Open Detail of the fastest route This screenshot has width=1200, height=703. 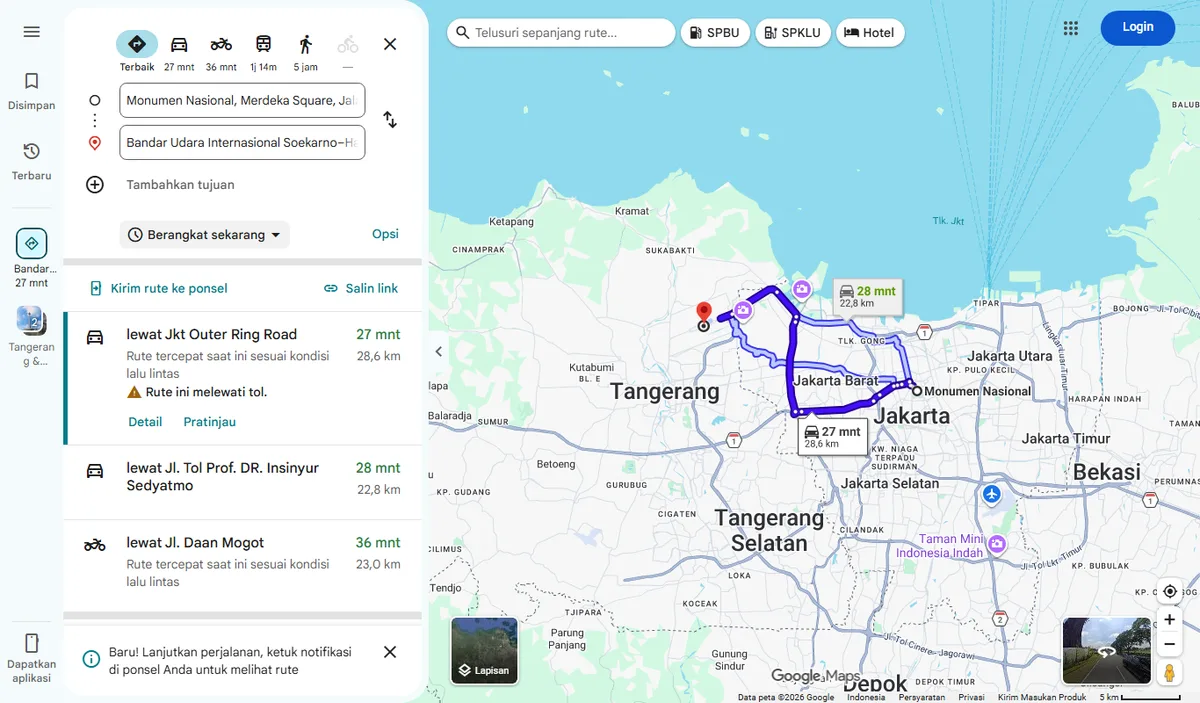click(145, 422)
